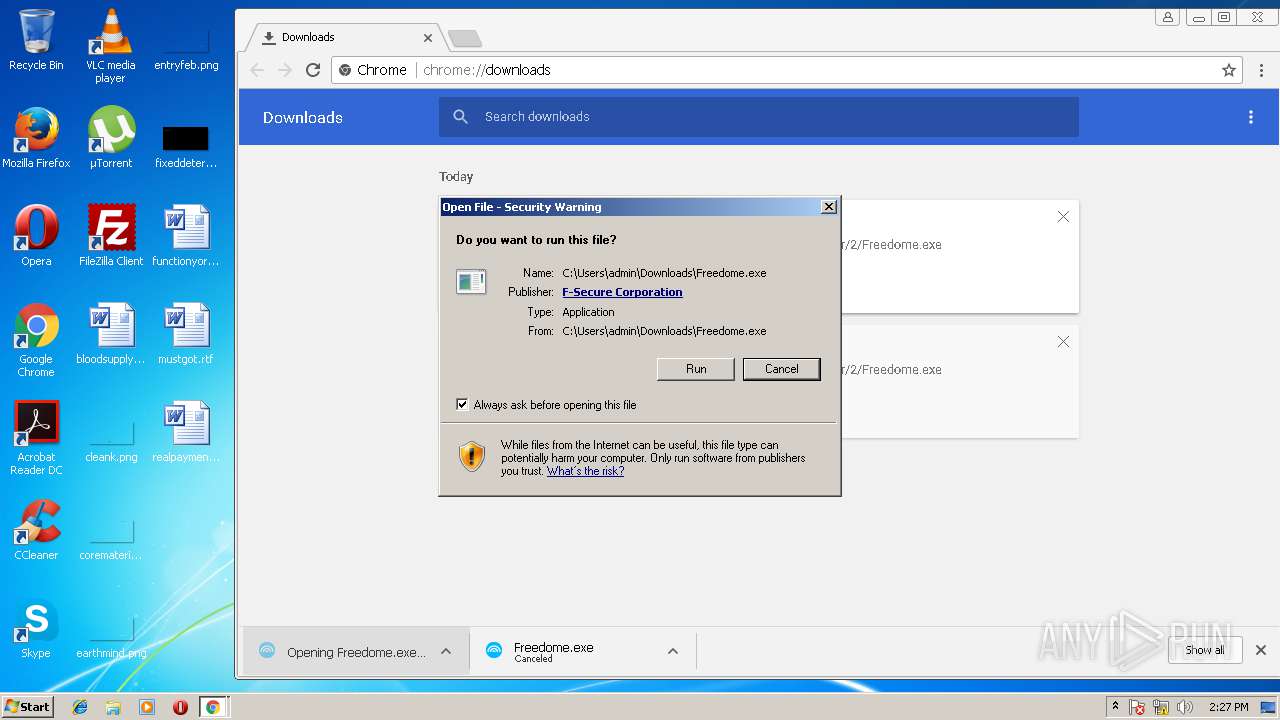Click the volume speaker tray icon
This screenshot has width=1280, height=720.
[x=1185, y=707]
